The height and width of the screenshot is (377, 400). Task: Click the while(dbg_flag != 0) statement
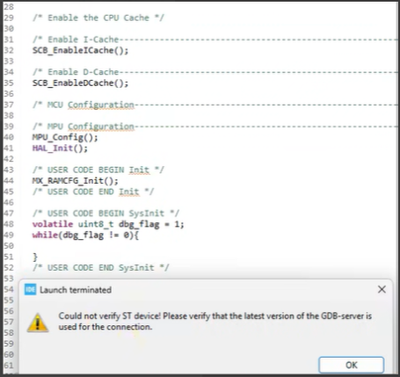[x=85, y=235]
